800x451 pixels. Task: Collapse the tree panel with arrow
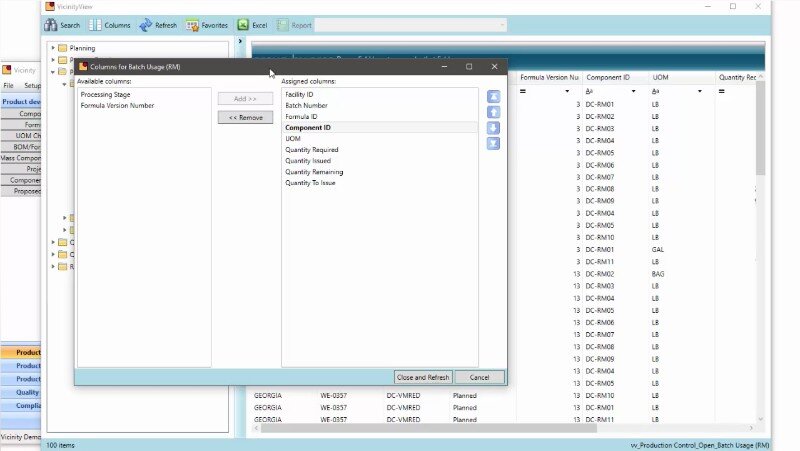pyautogui.click(x=240, y=42)
